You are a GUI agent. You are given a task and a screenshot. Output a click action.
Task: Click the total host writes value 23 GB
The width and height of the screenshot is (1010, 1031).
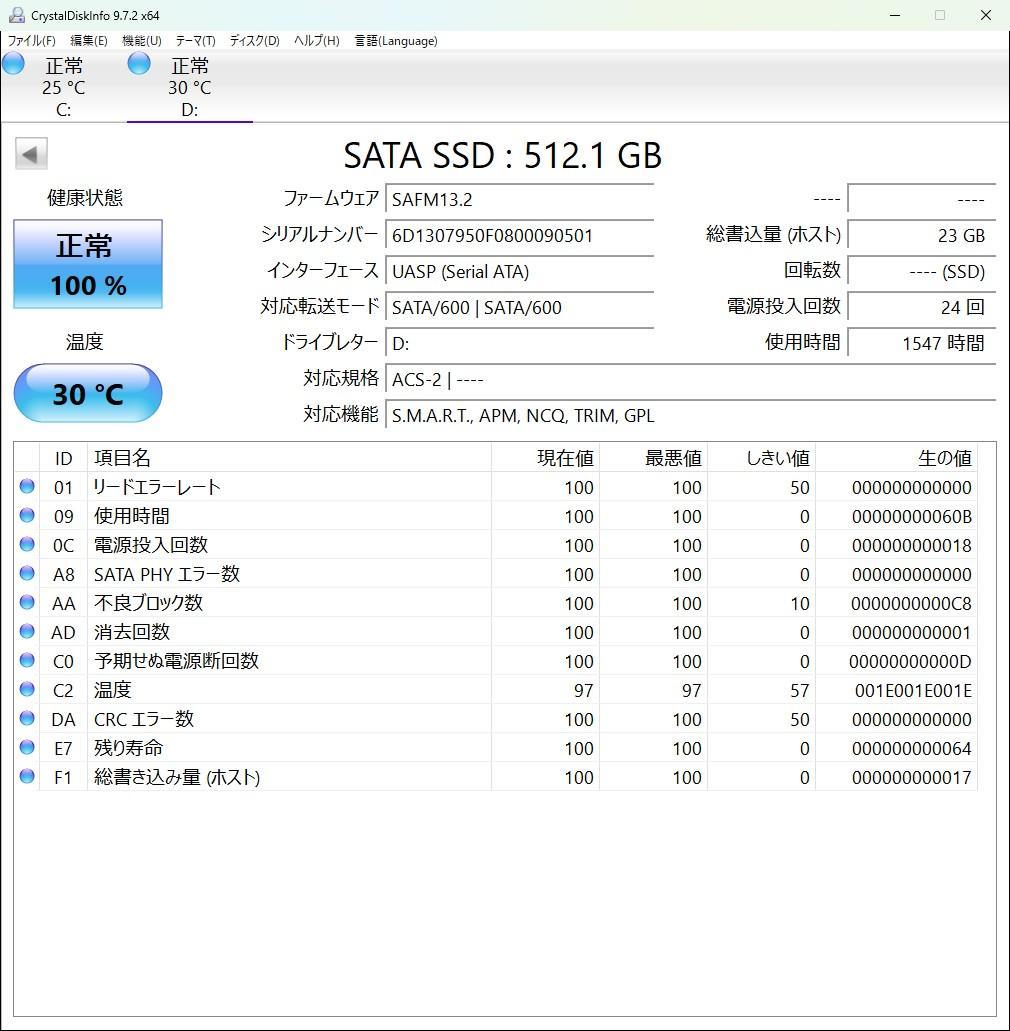tap(922, 235)
